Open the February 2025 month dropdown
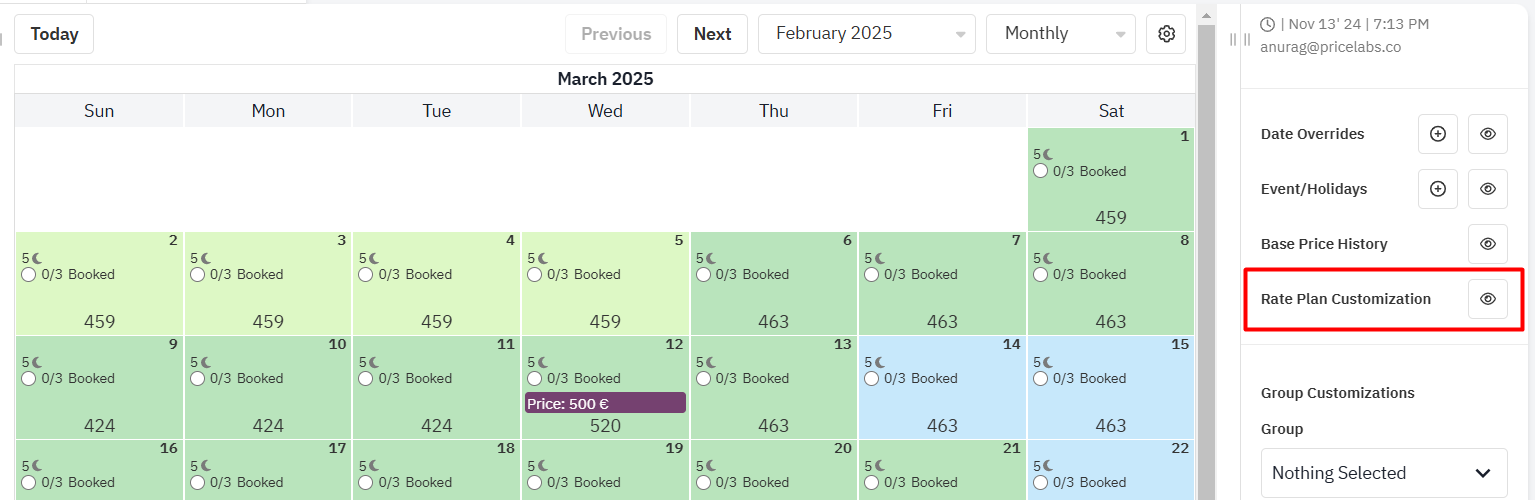 coord(867,34)
